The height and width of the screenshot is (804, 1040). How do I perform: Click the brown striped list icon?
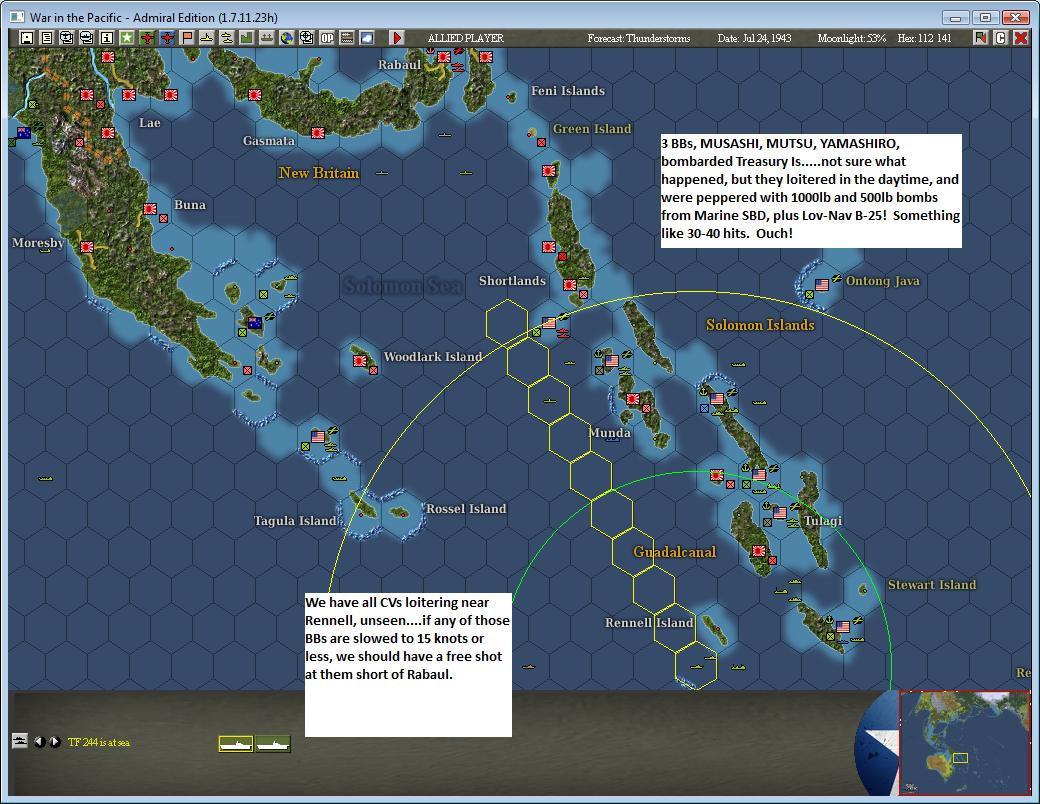click(x=347, y=38)
